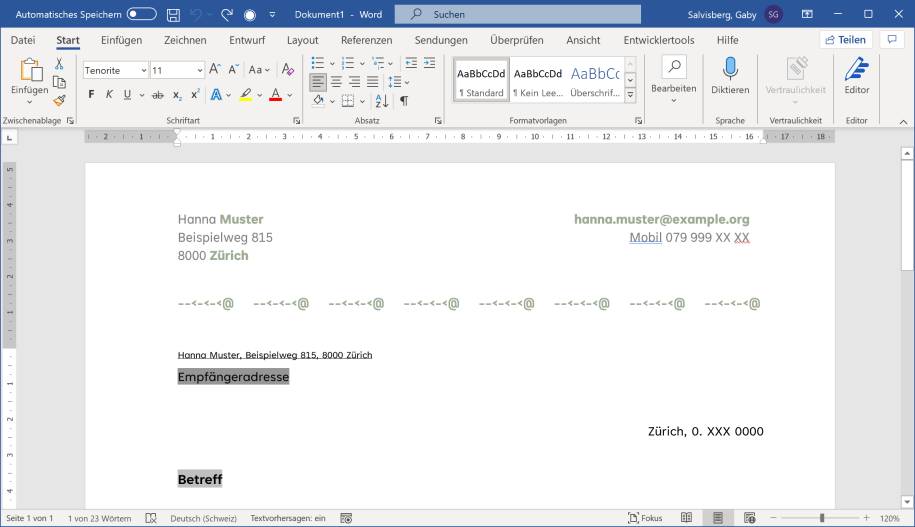Toggle underline with the U button
This screenshot has width=915, height=527.
click(x=127, y=95)
